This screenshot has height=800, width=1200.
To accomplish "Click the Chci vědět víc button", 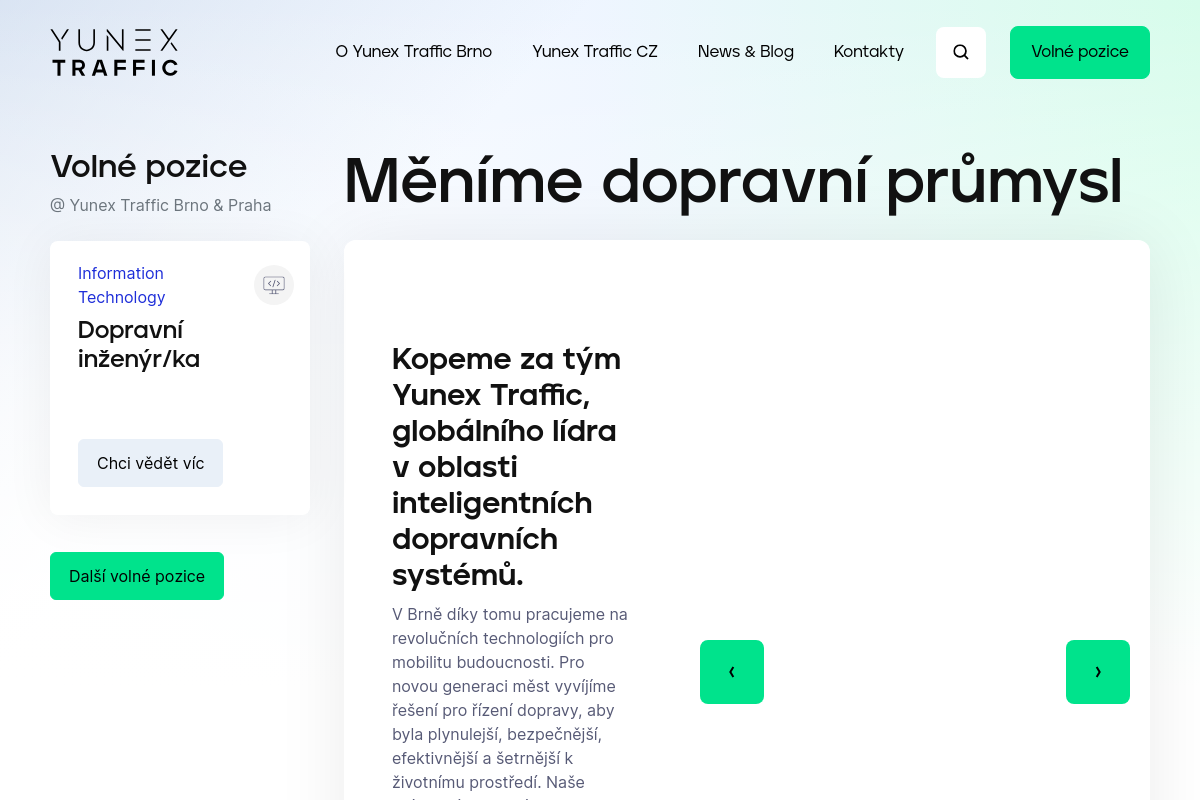I will [151, 463].
